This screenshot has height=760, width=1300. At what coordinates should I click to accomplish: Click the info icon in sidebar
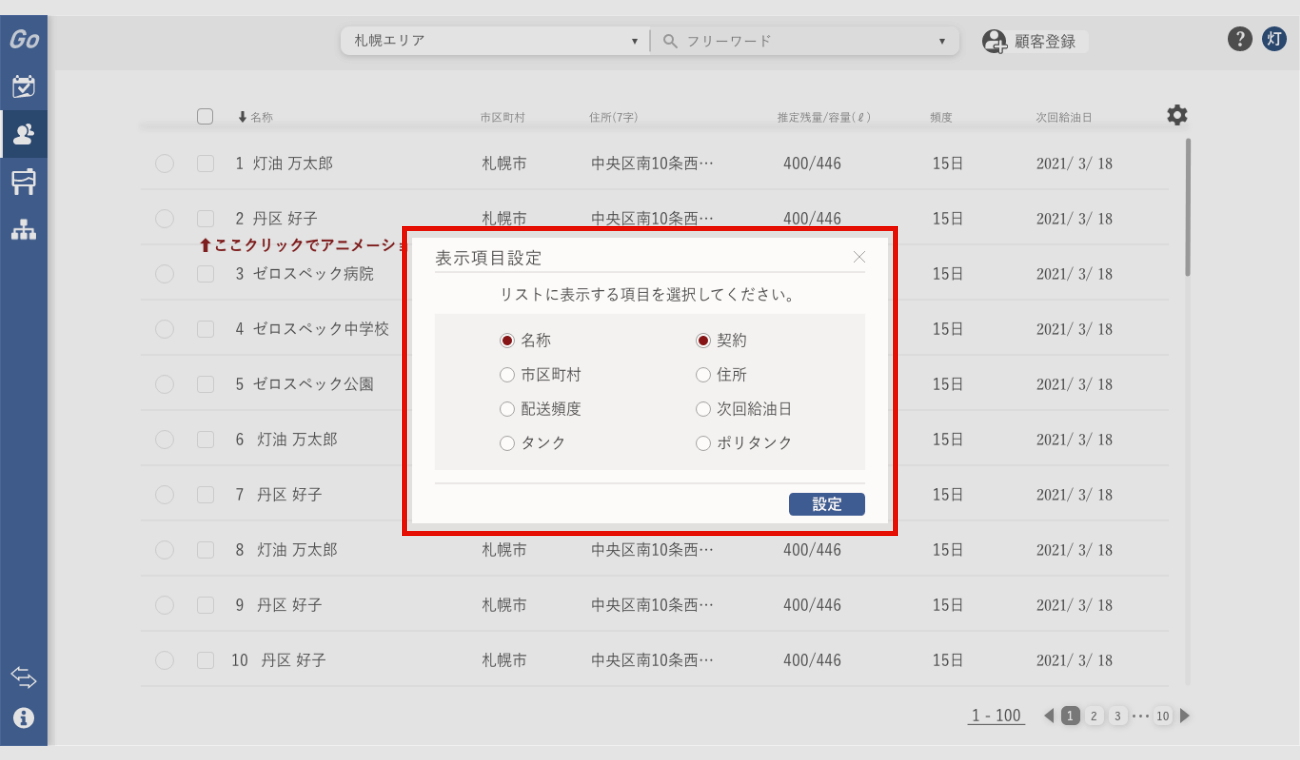click(x=24, y=718)
